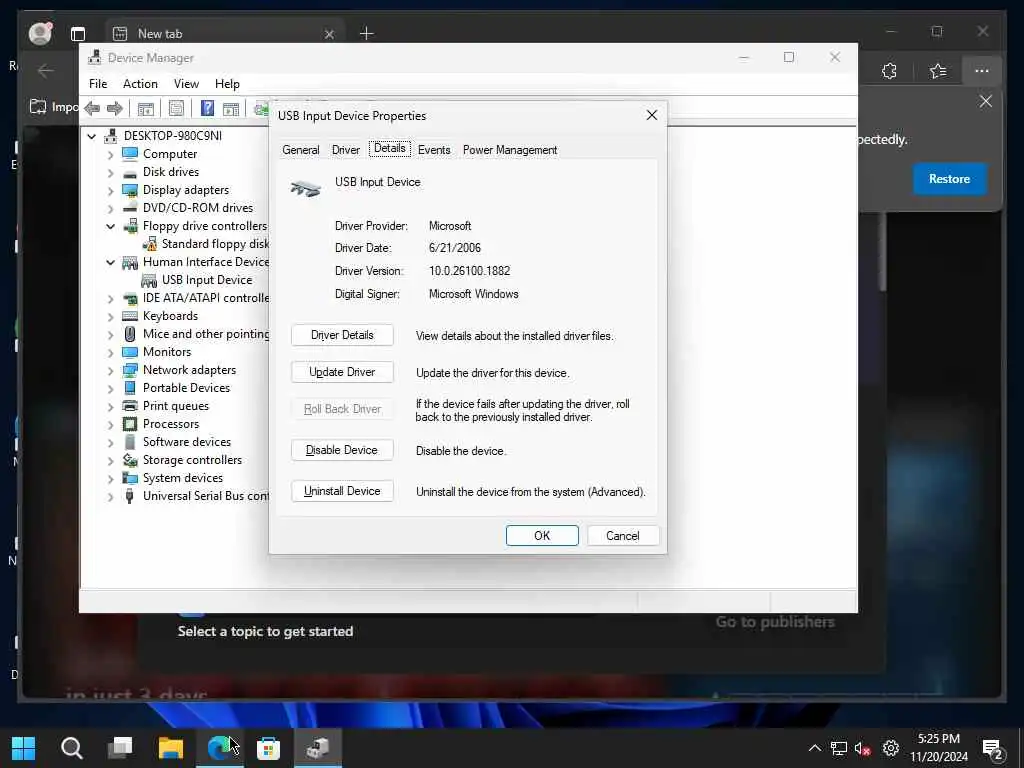1024x768 pixels.
Task: Click the Disable Device button
Action: tap(342, 450)
